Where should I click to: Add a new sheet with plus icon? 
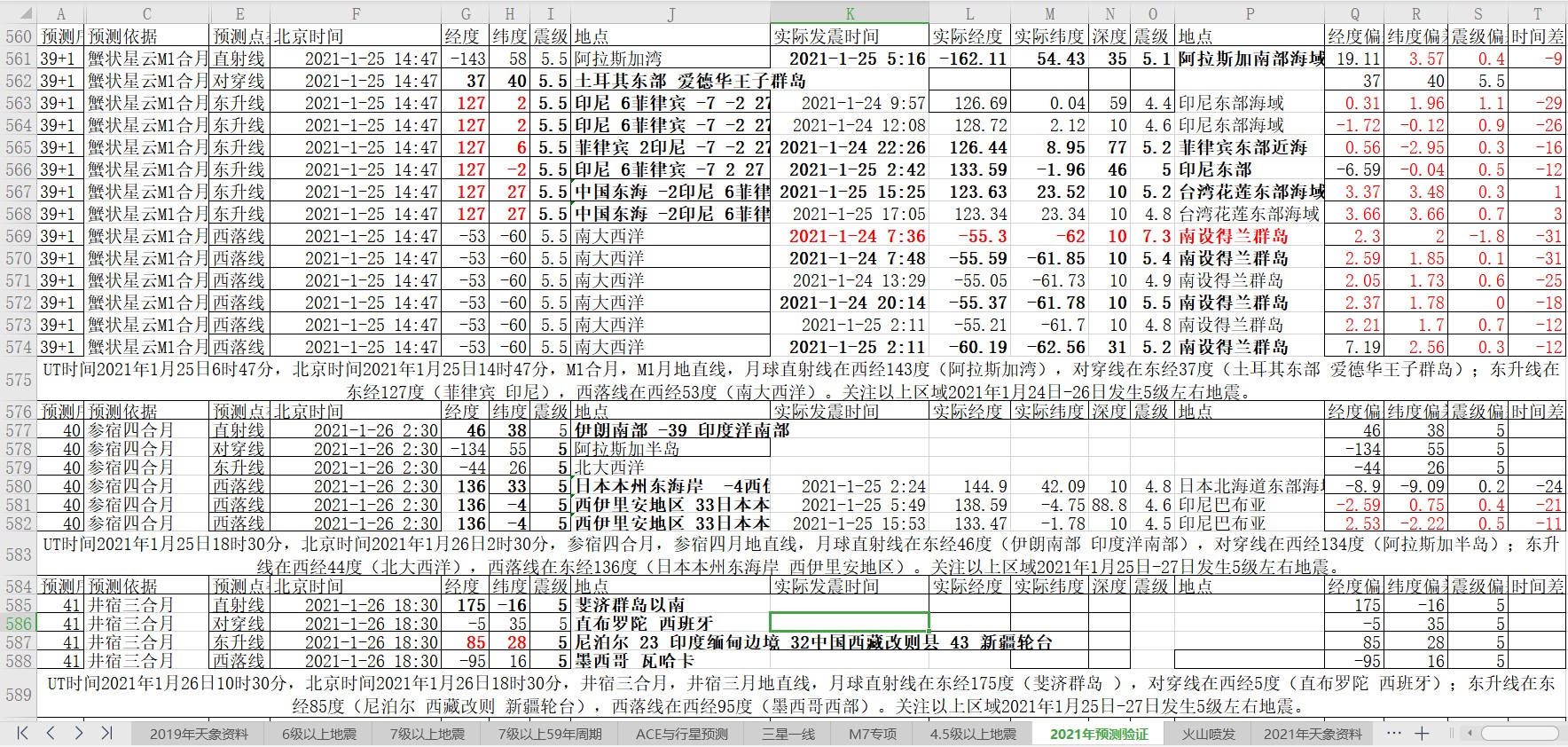click(x=1422, y=733)
